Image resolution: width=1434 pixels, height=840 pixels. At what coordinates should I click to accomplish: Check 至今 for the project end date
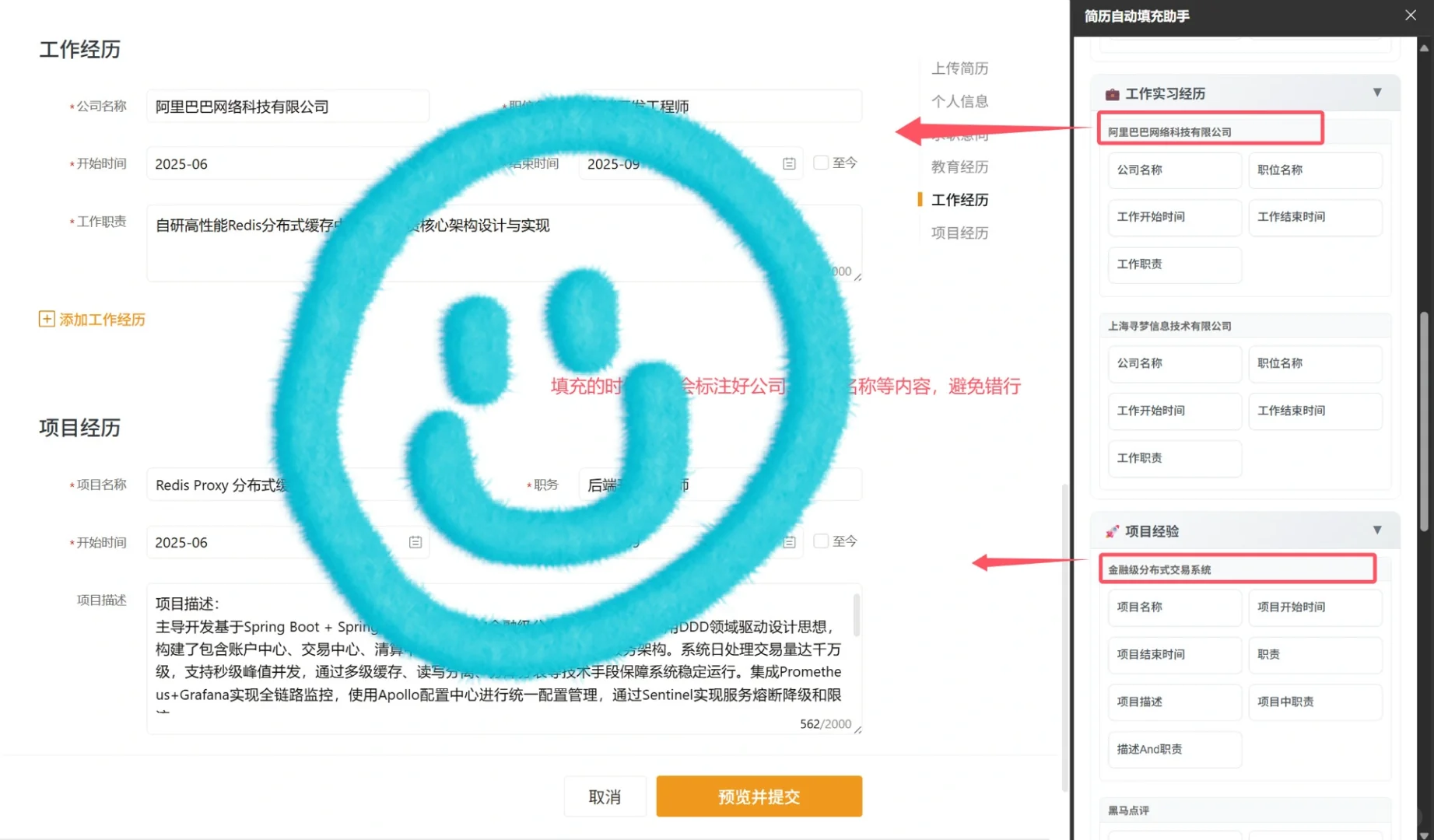click(x=821, y=541)
